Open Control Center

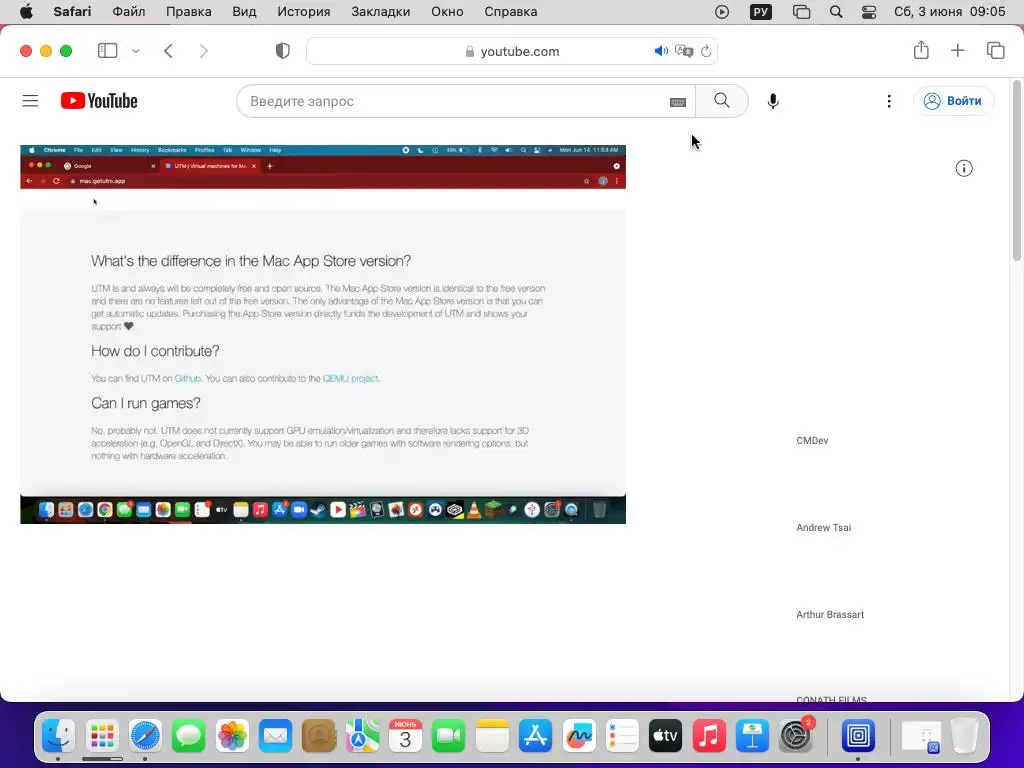pyautogui.click(x=869, y=12)
